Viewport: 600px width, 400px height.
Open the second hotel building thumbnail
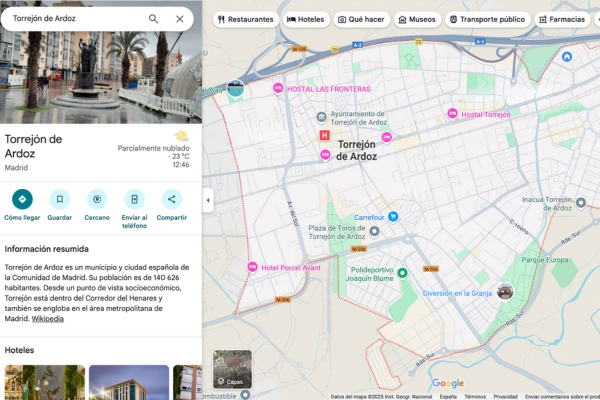(x=129, y=382)
